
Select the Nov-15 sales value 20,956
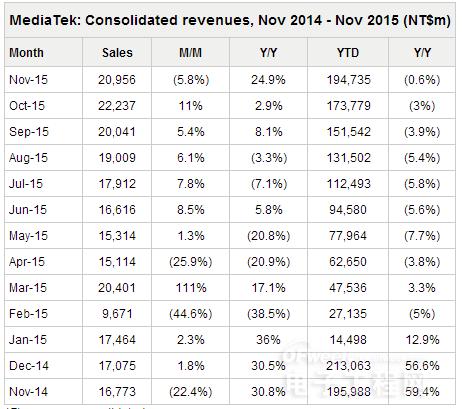pyautogui.click(x=117, y=80)
